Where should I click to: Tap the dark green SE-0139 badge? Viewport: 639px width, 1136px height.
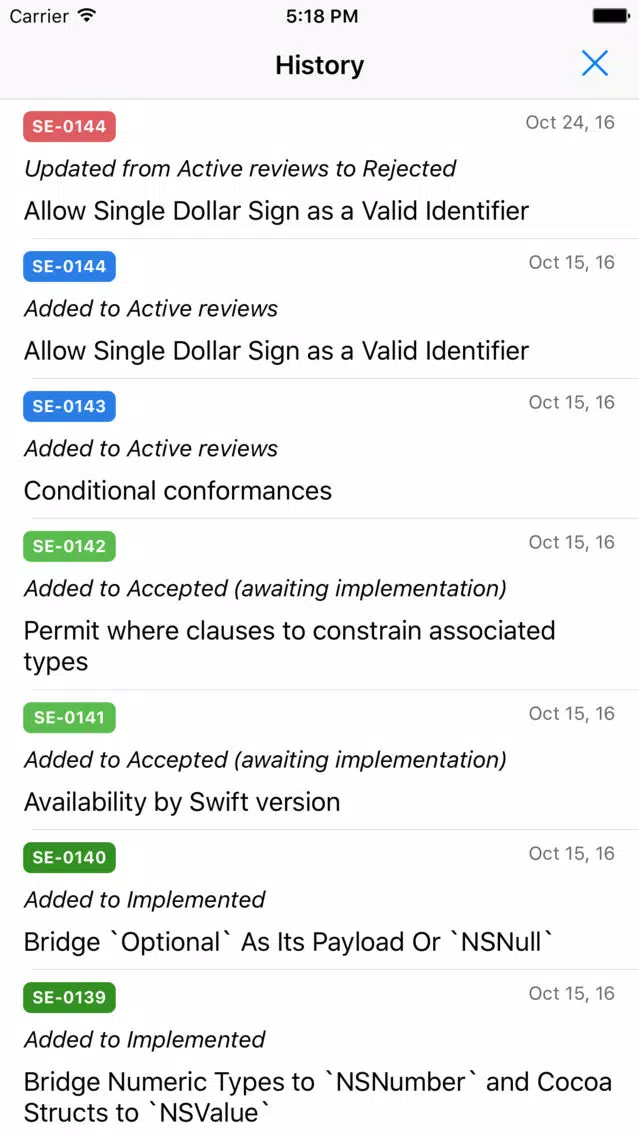pos(70,998)
